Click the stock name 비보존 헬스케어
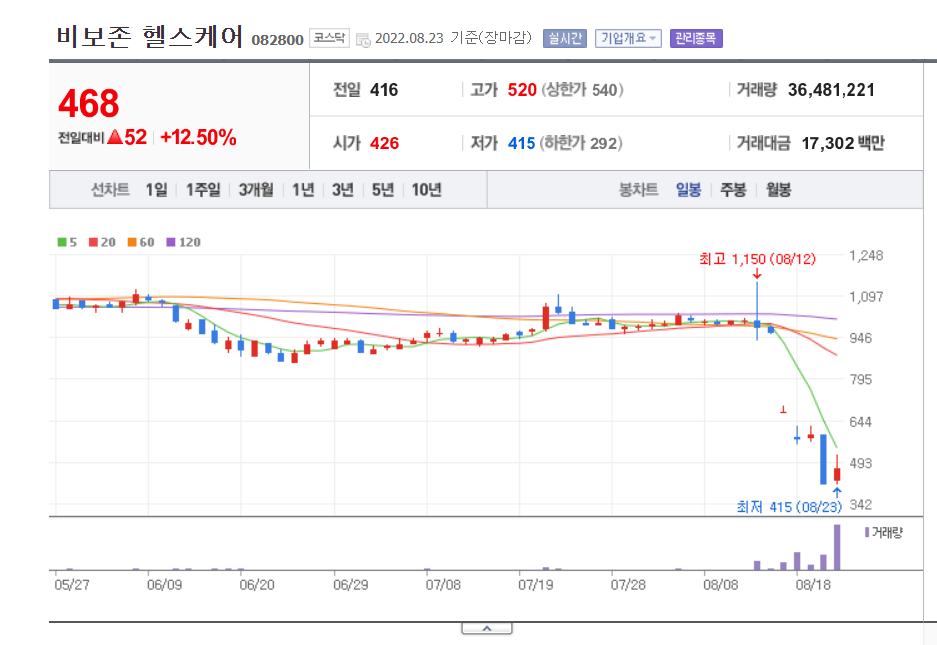The width and height of the screenshot is (937, 645). [x=149, y=36]
